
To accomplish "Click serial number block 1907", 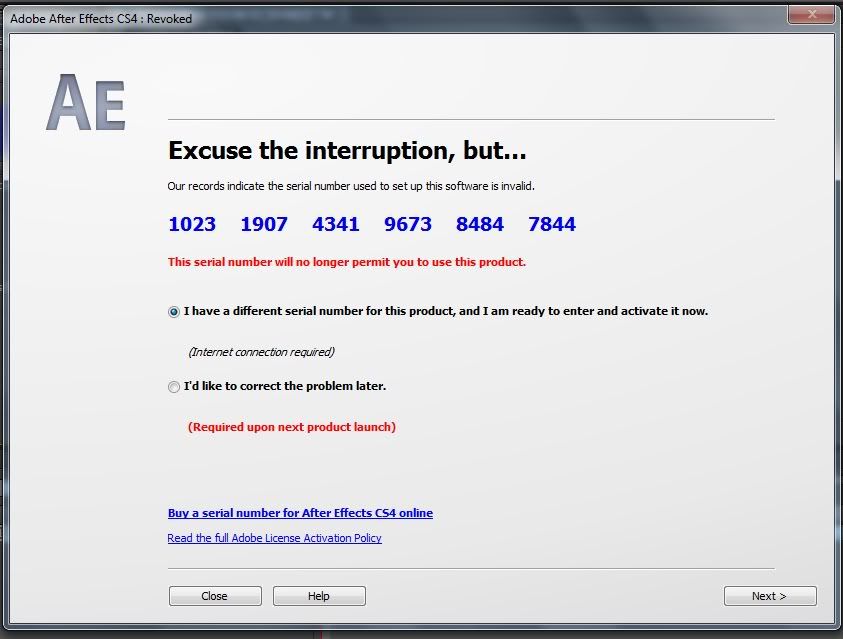I will point(264,224).
